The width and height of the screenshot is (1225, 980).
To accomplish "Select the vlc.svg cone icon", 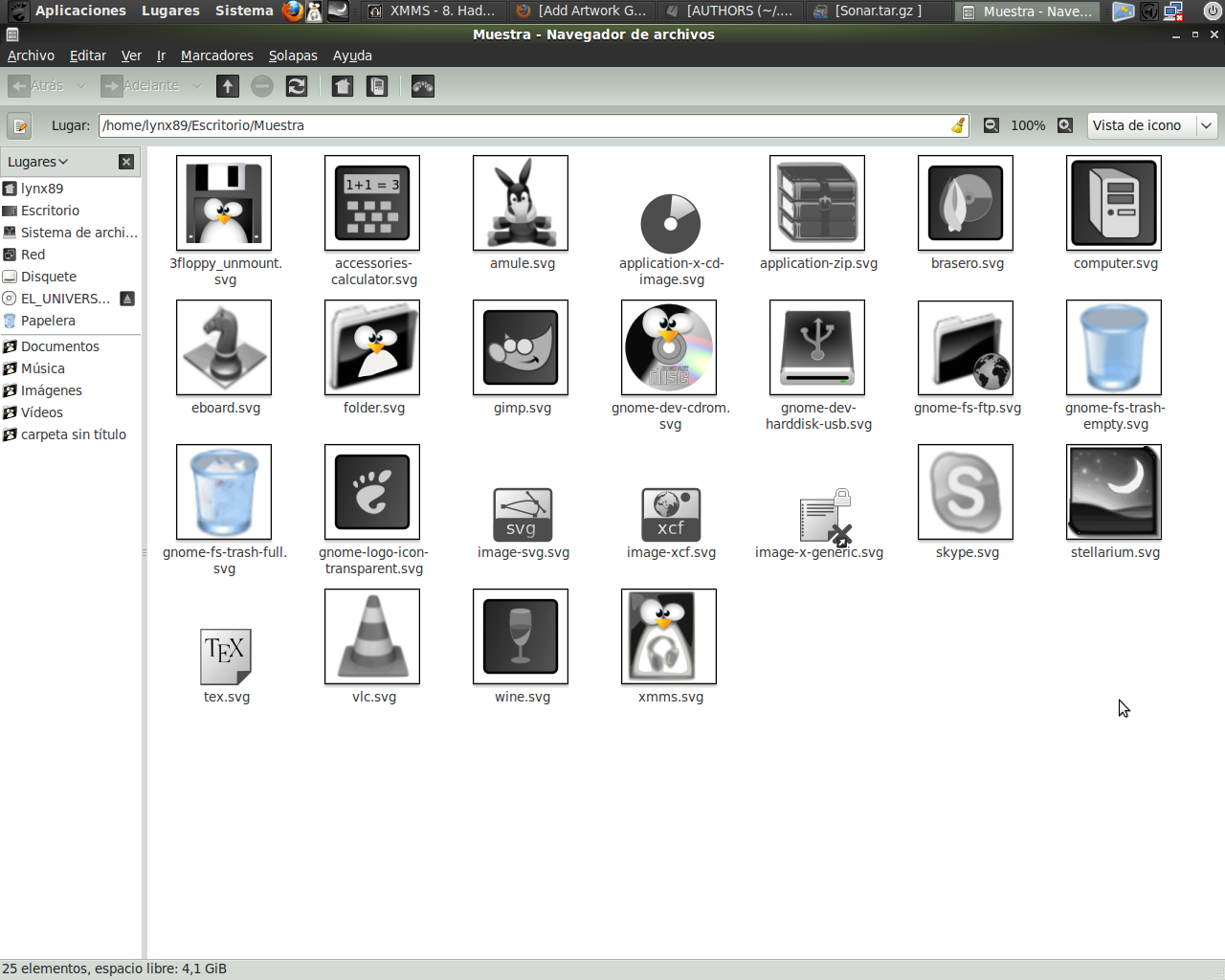I will [372, 636].
